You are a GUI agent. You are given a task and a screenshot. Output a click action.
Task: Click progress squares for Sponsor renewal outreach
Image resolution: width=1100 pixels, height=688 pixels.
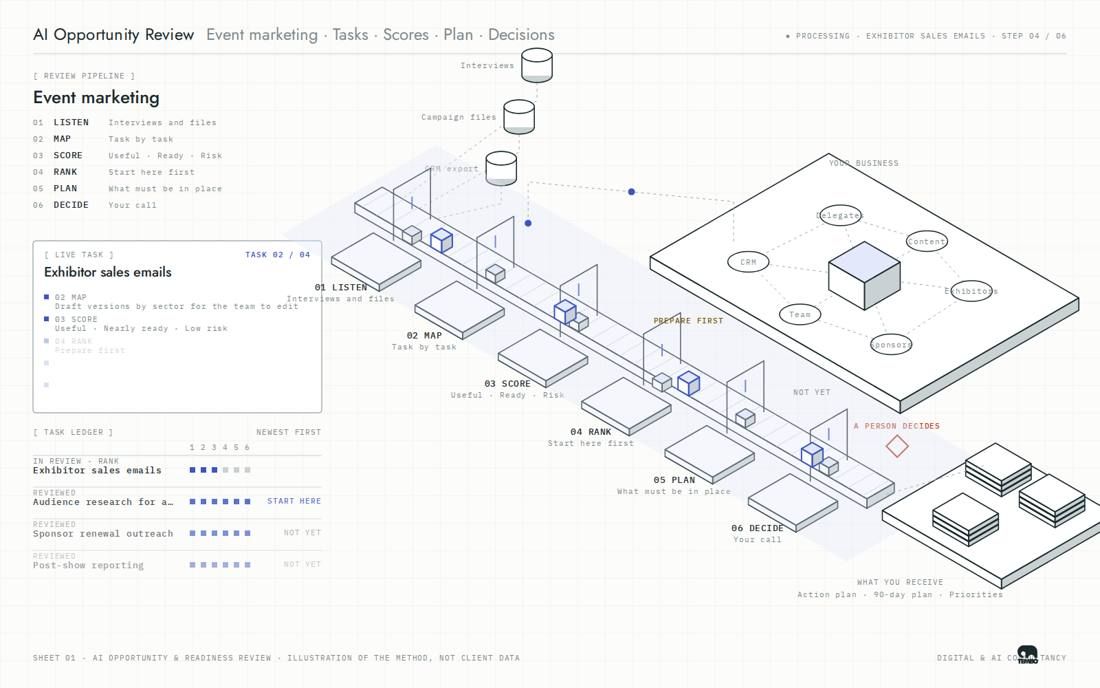coord(220,533)
